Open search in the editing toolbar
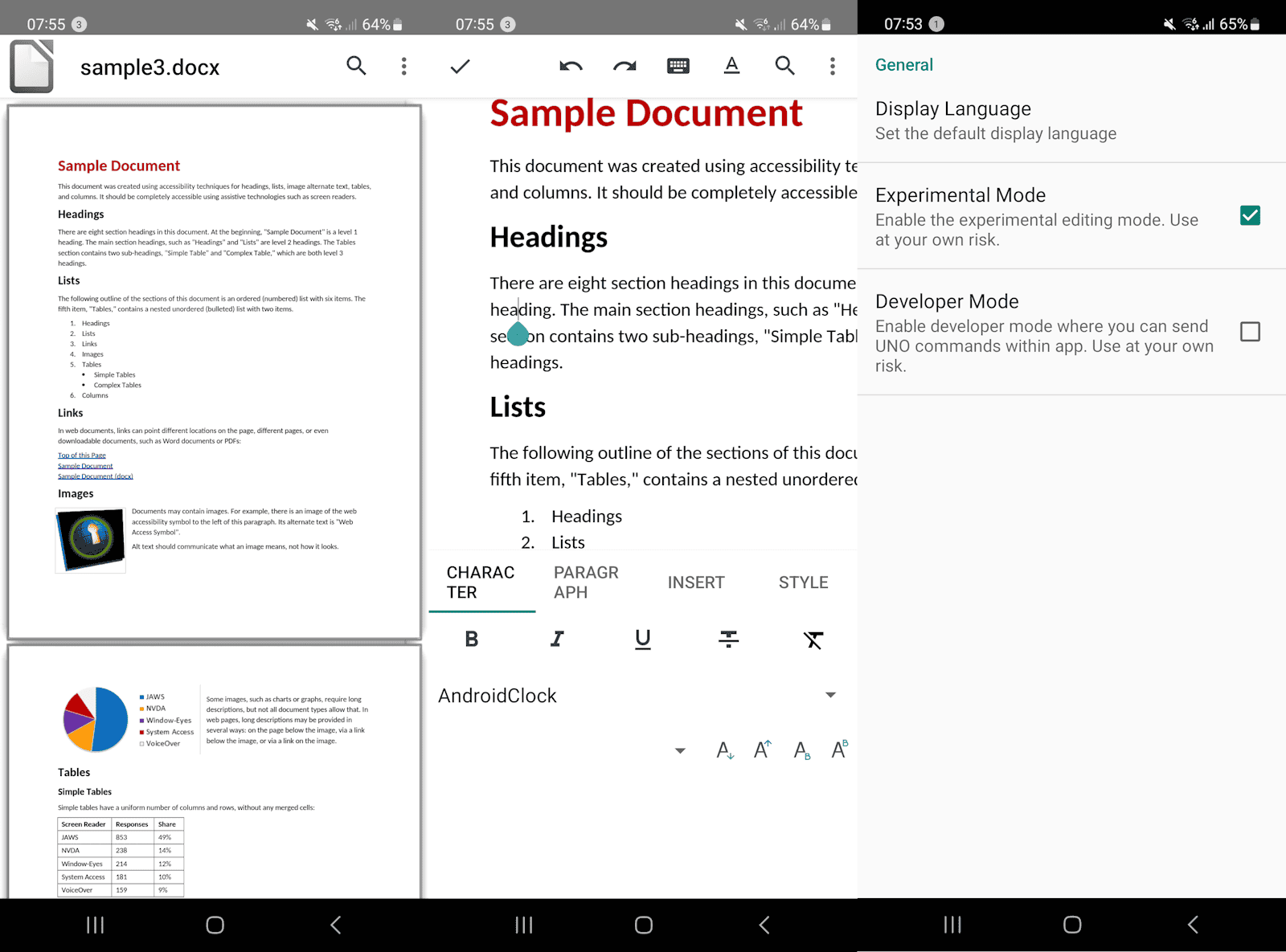This screenshot has height=952, width=1286. (785, 66)
